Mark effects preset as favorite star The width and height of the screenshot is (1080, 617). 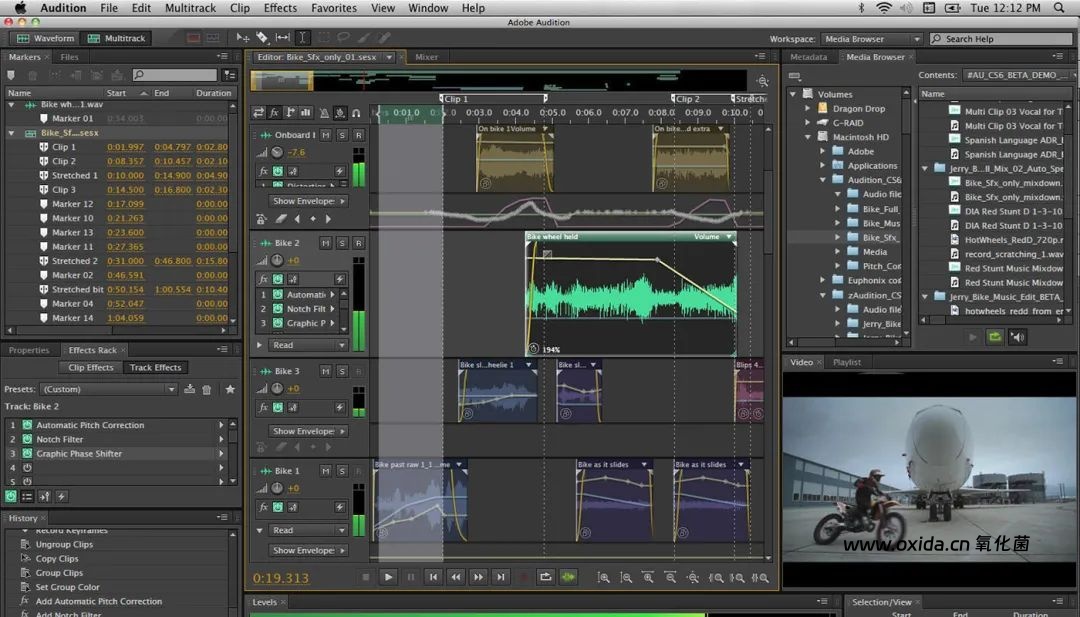pos(230,389)
